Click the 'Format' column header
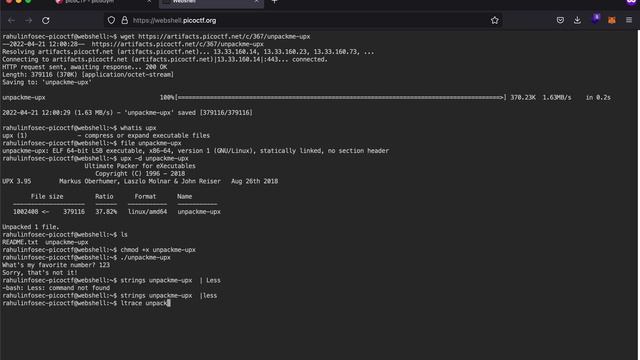This screenshot has height=360, width=640. (145, 196)
